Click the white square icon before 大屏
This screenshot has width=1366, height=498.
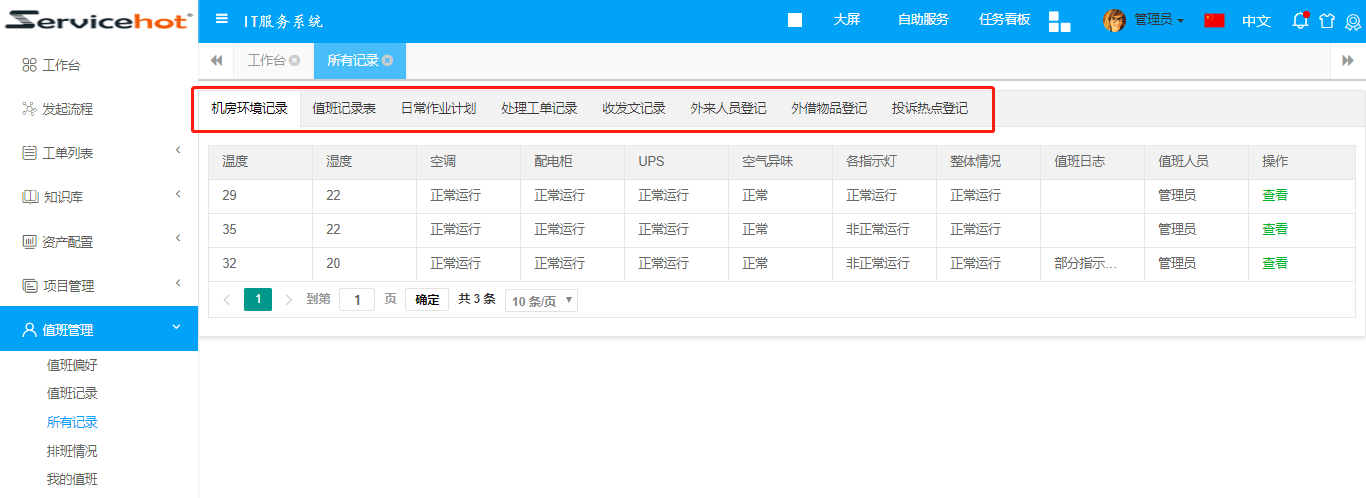click(x=795, y=20)
